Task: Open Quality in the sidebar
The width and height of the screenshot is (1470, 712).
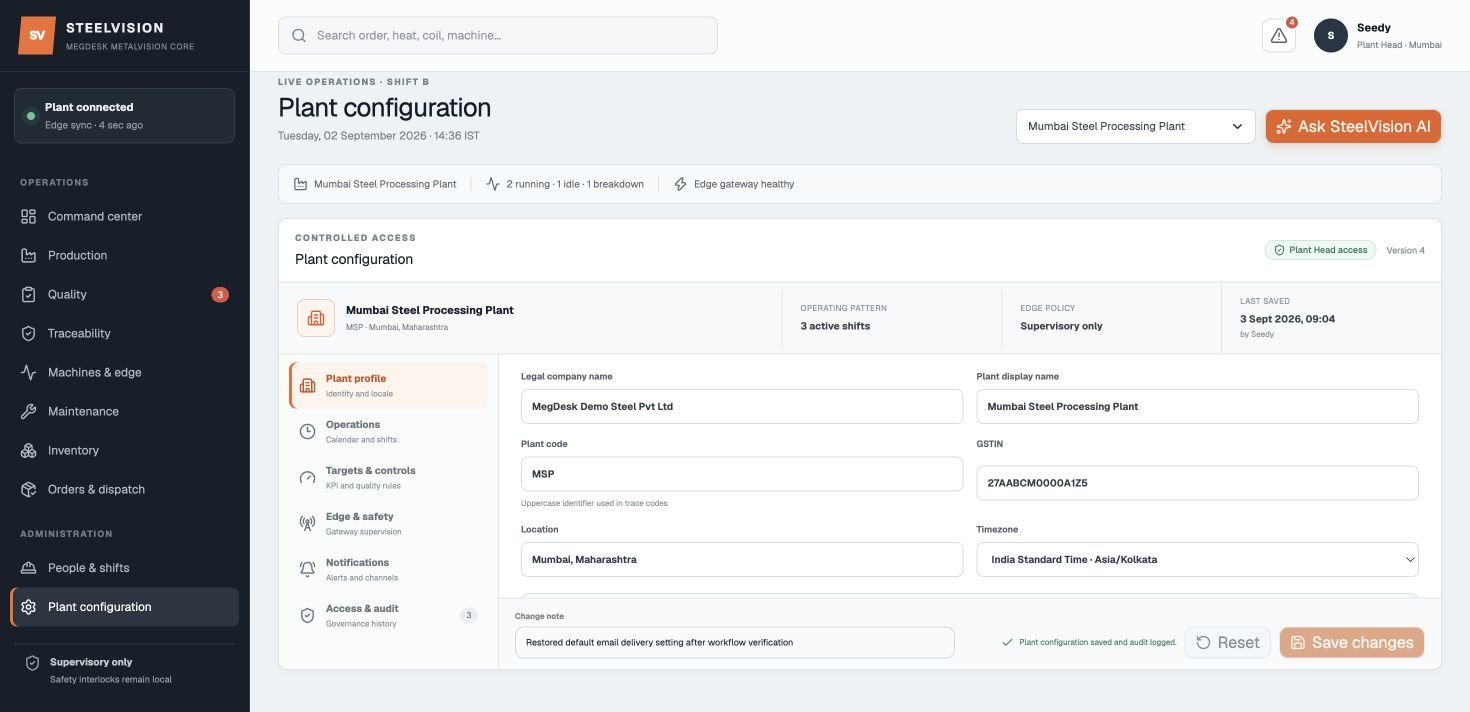Action: pos(124,295)
